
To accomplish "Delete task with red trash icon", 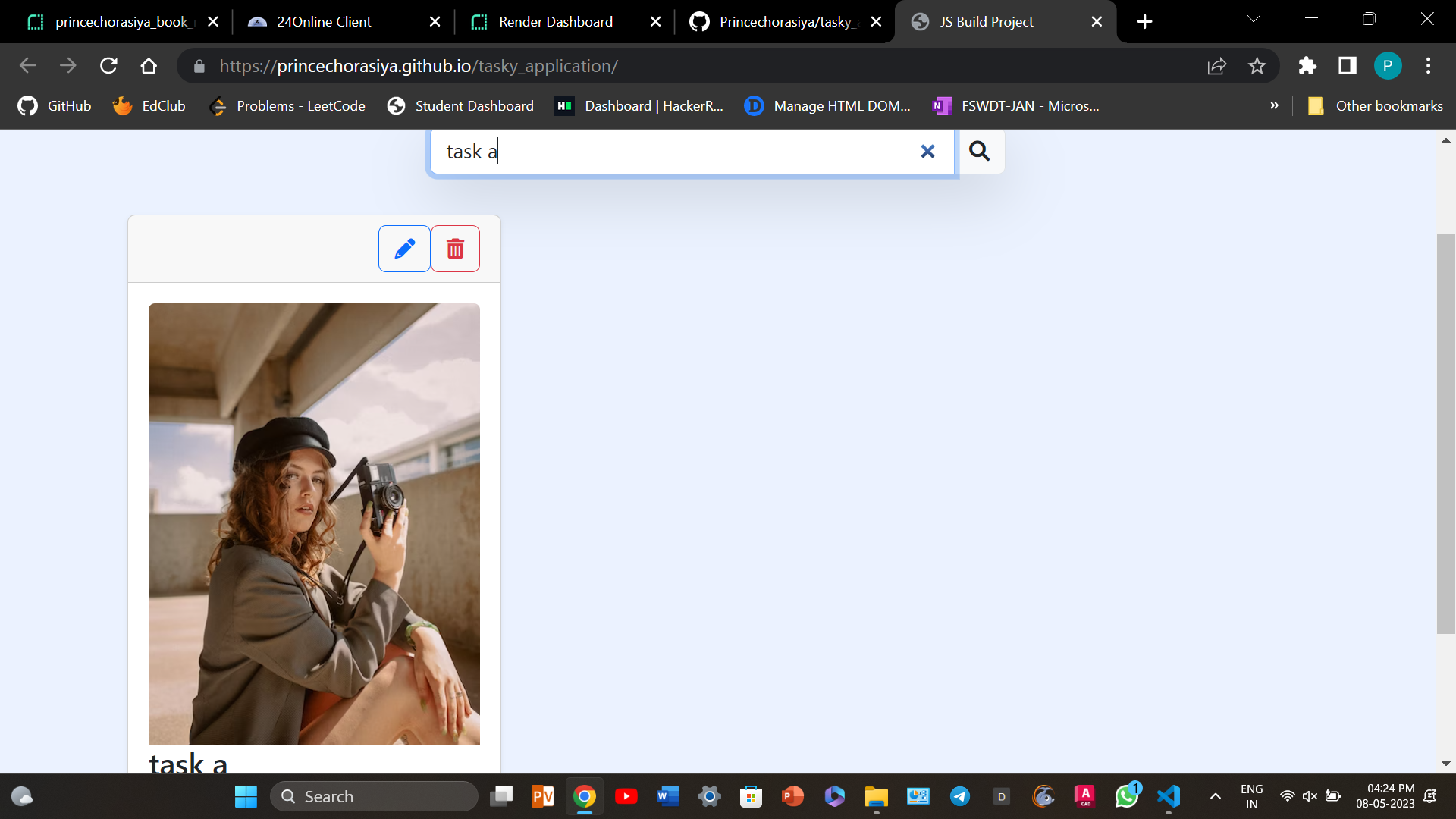I will click(x=455, y=249).
